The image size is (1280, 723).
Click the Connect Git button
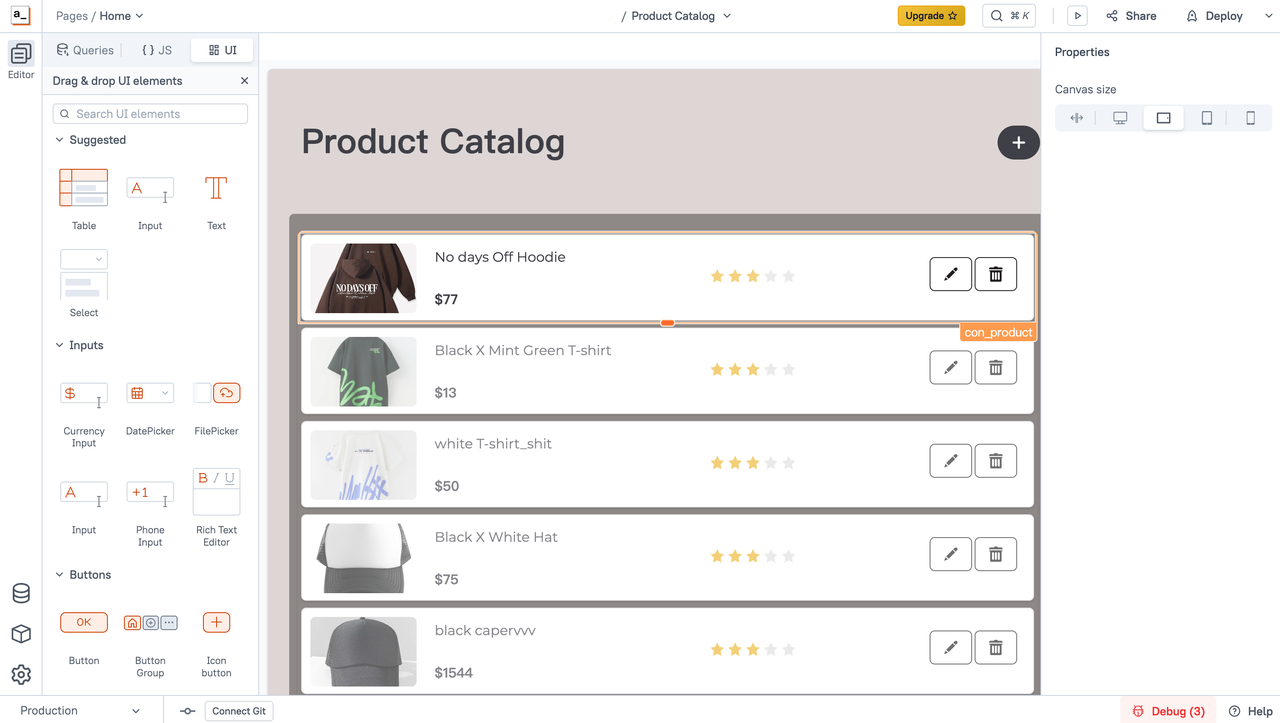point(239,711)
